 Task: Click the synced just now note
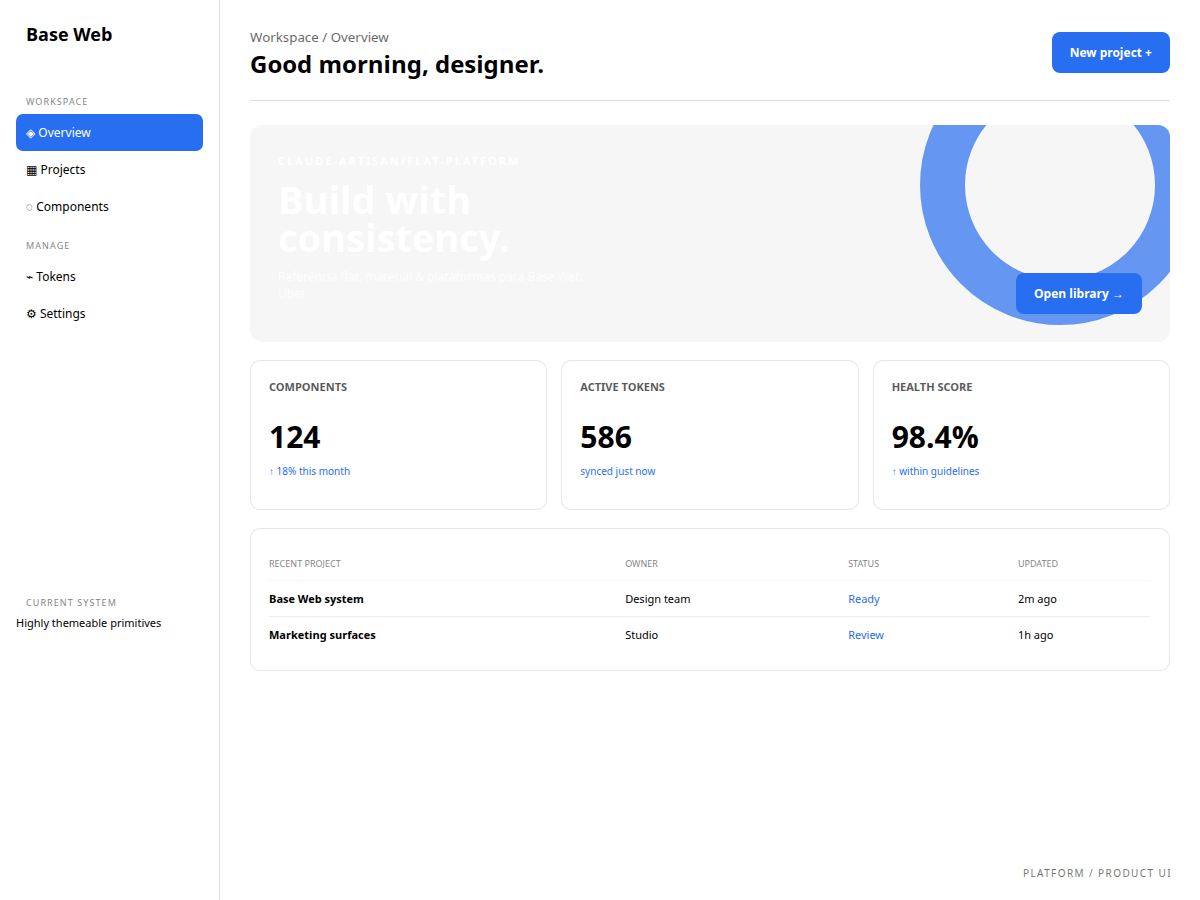618,471
